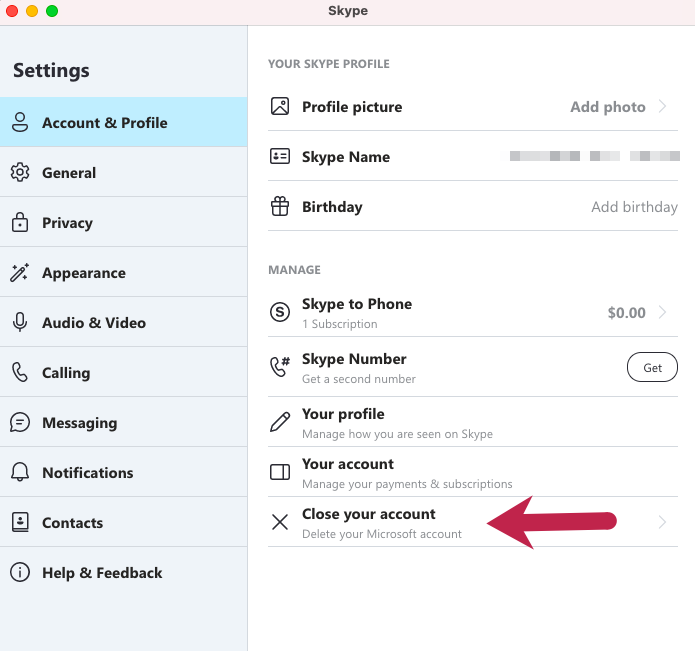
Task: Expand the Profile picture chevron arrow
Action: (x=663, y=106)
